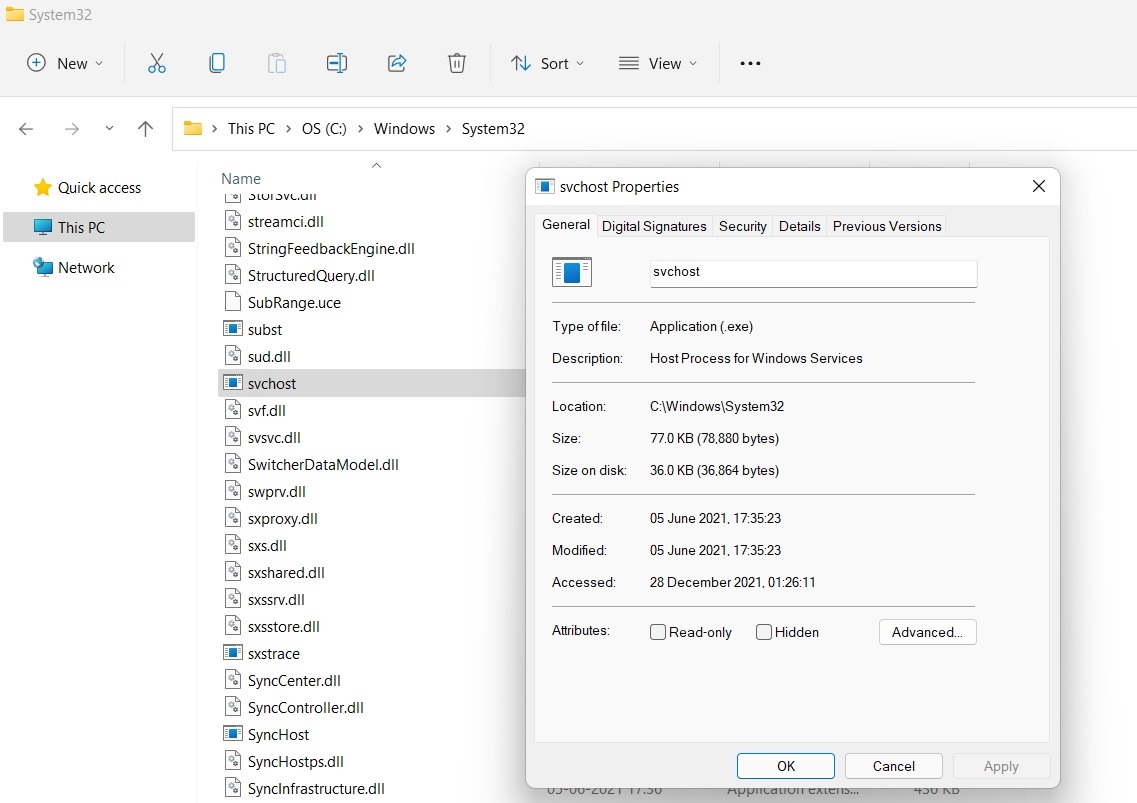Click the Delete icon in toolbar

[456, 63]
